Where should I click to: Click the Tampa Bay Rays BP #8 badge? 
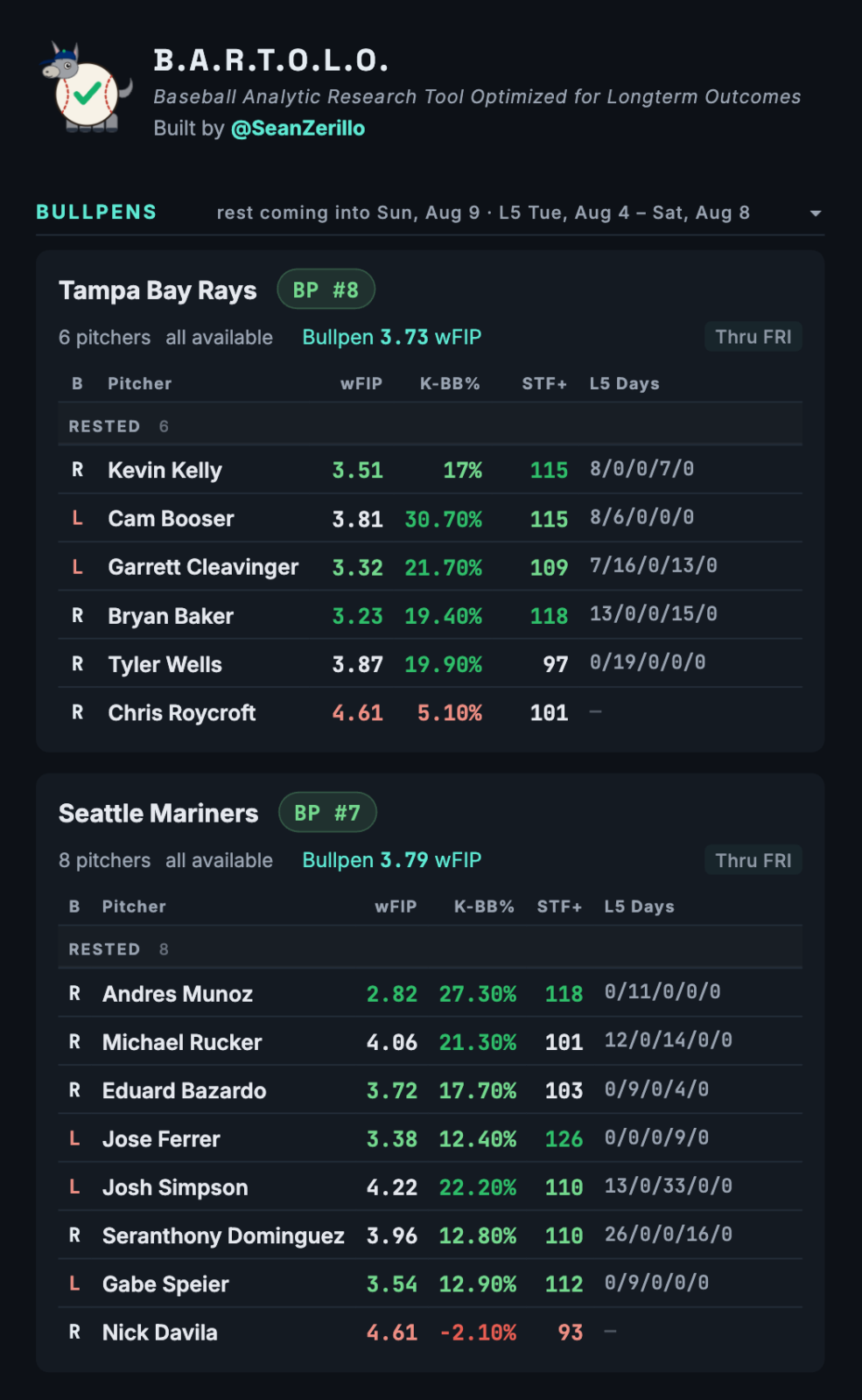pyautogui.click(x=326, y=290)
